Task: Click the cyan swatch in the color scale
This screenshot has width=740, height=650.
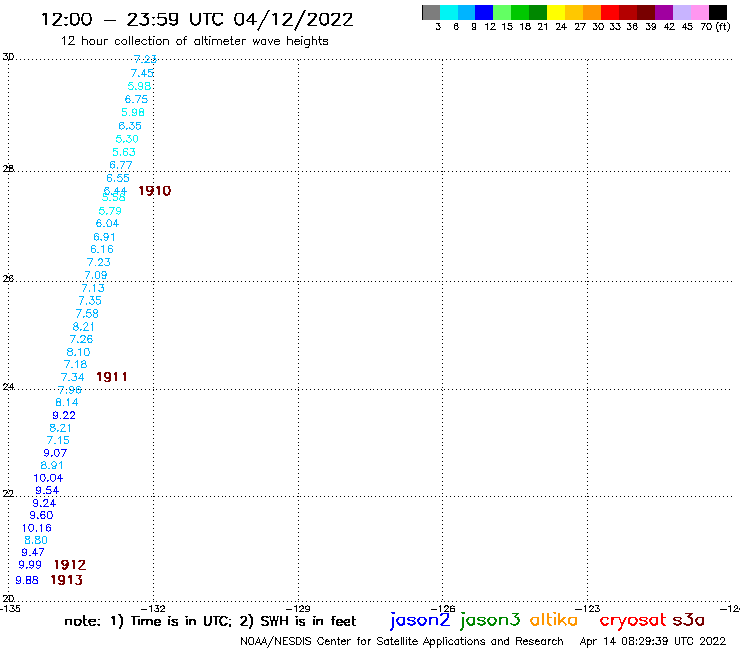Action: click(x=449, y=12)
